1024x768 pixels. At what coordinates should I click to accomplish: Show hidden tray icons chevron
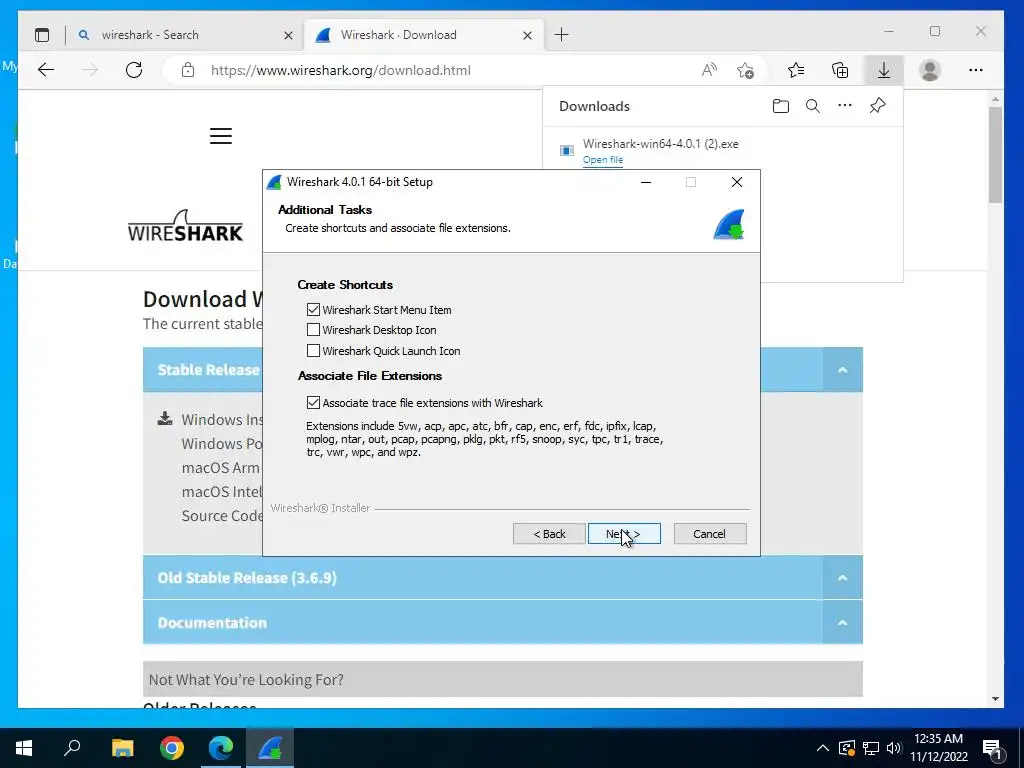(x=823, y=748)
